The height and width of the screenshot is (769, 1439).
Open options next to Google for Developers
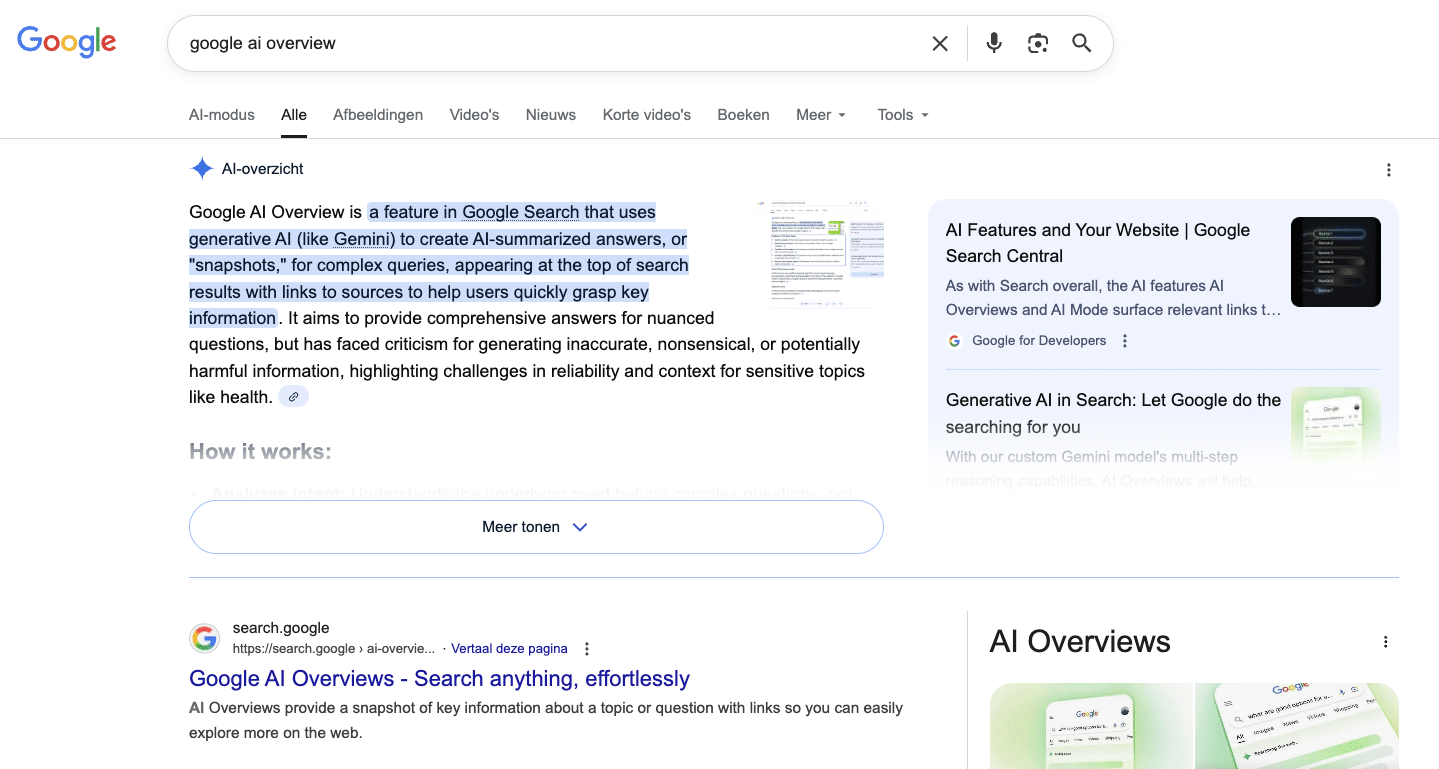click(x=1125, y=341)
